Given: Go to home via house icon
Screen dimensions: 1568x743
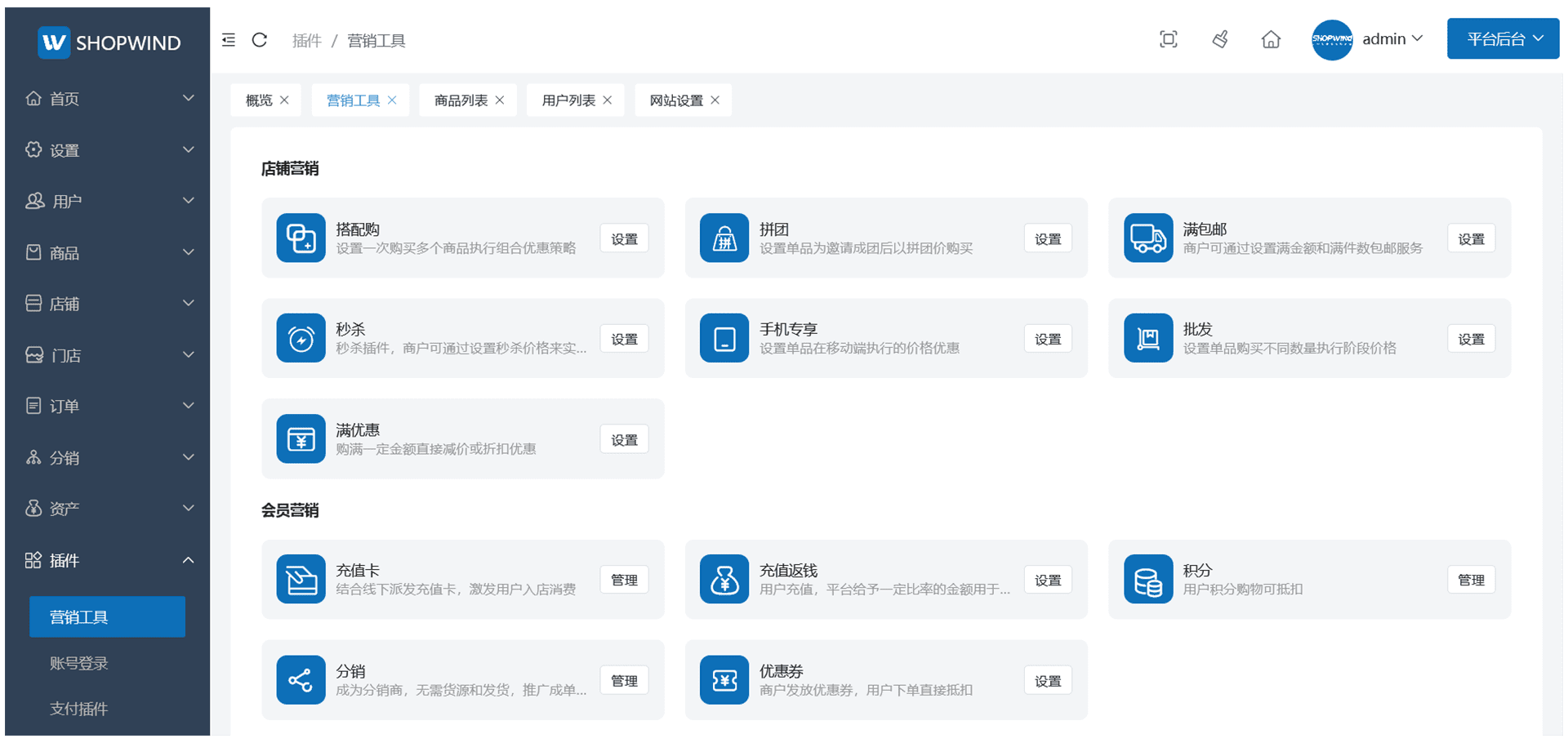Looking at the screenshot, I should 1271,39.
